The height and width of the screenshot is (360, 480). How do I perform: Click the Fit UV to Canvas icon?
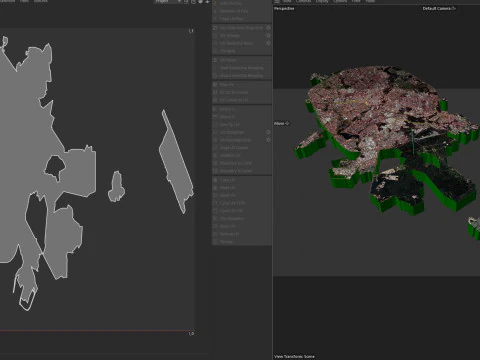pos(215,92)
